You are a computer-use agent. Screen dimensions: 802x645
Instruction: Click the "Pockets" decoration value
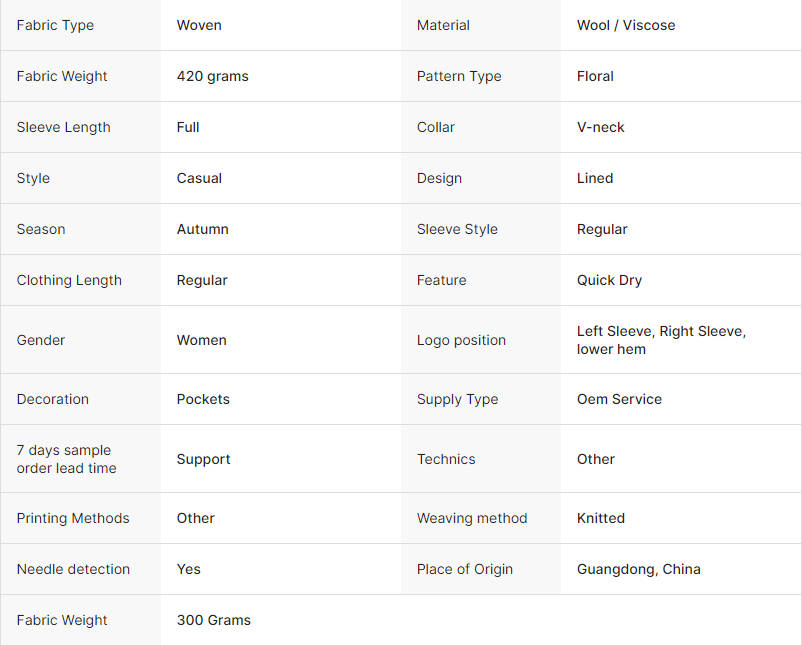coord(203,399)
